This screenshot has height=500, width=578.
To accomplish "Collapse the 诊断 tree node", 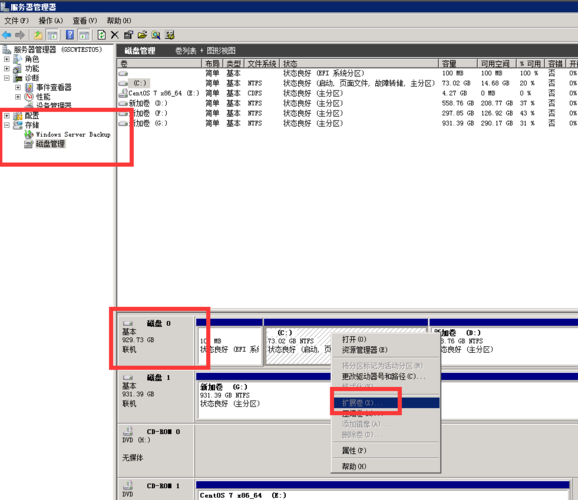I will [x=7, y=78].
